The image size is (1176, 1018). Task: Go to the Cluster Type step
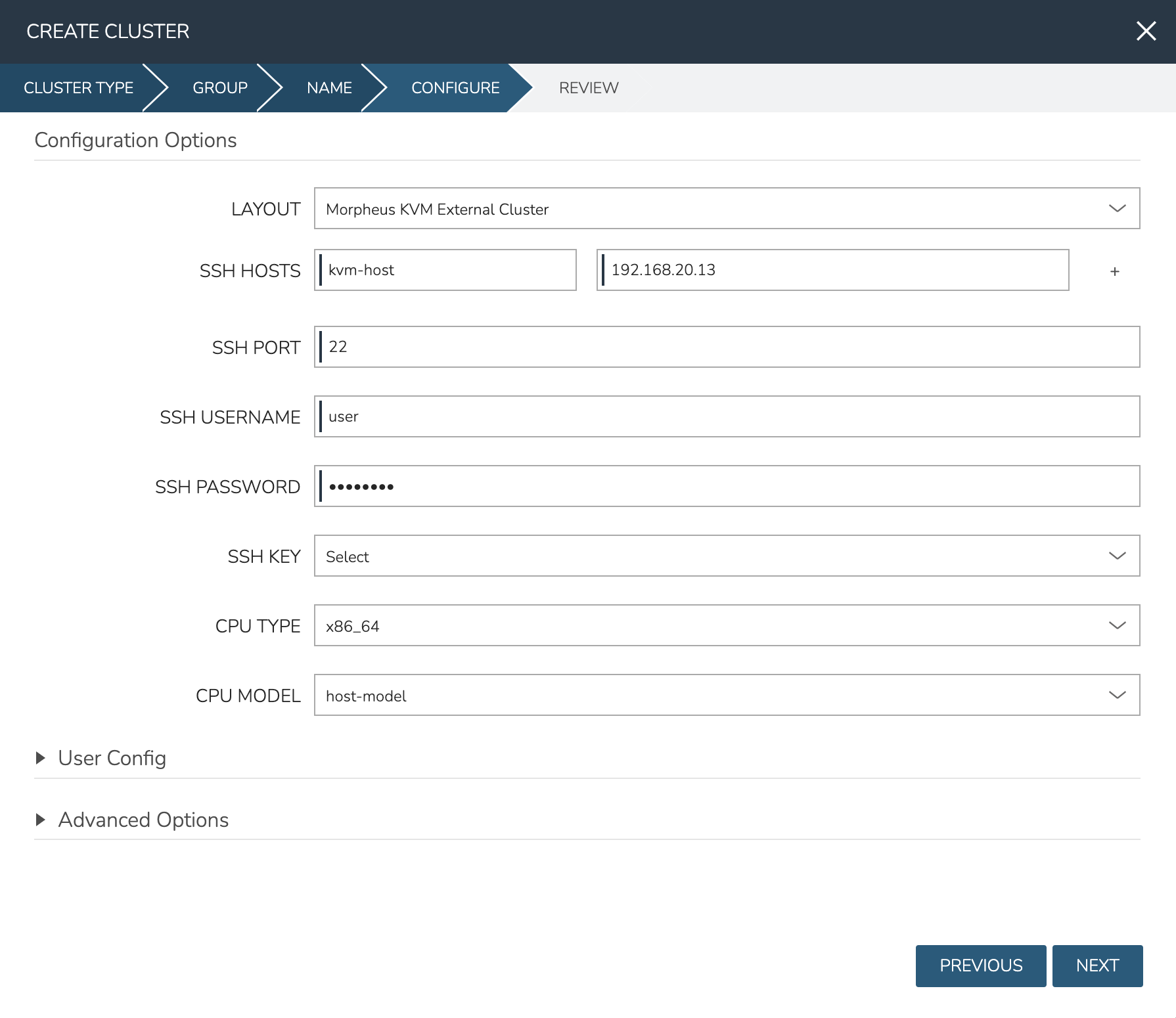click(x=78, y=88)
